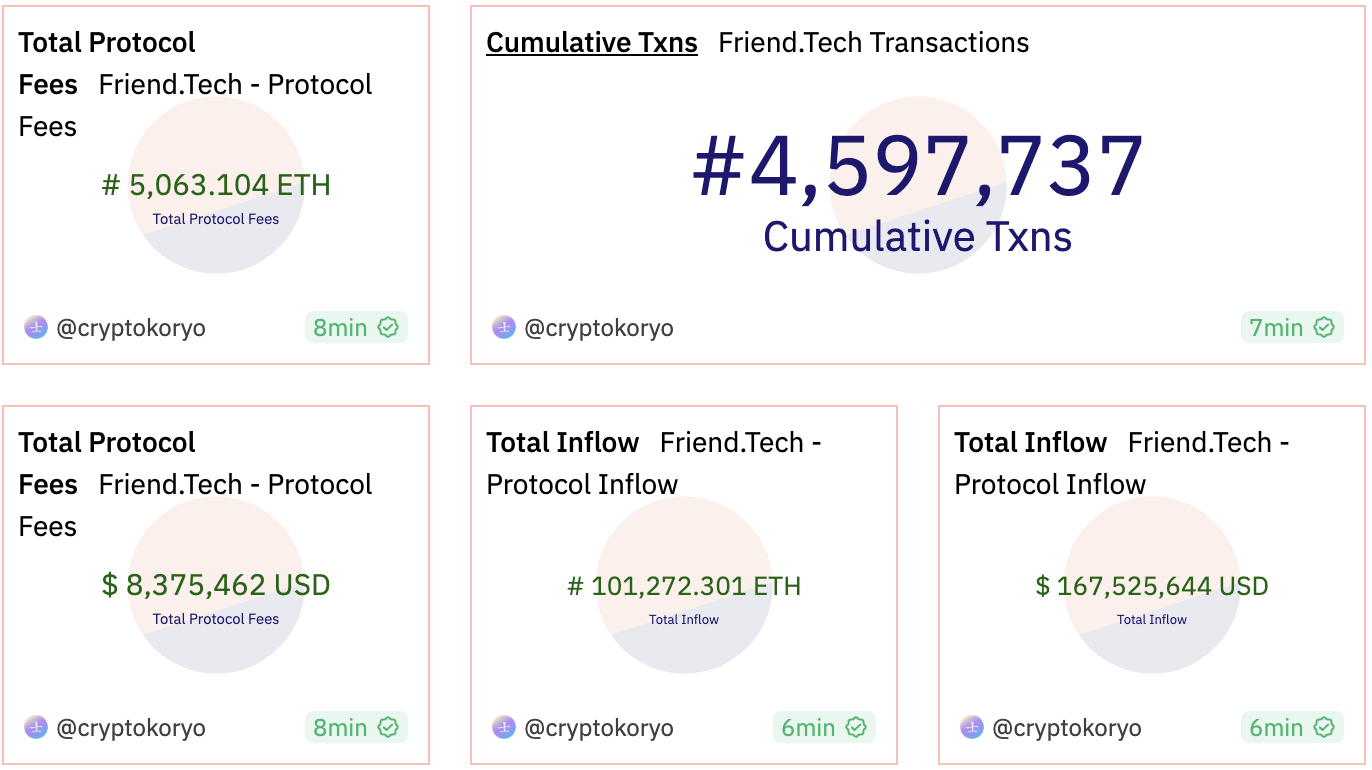Open the @cryptokoryo profile link on the Cumulative Txns card
The image size is (1372, 770).
(599, 327)
